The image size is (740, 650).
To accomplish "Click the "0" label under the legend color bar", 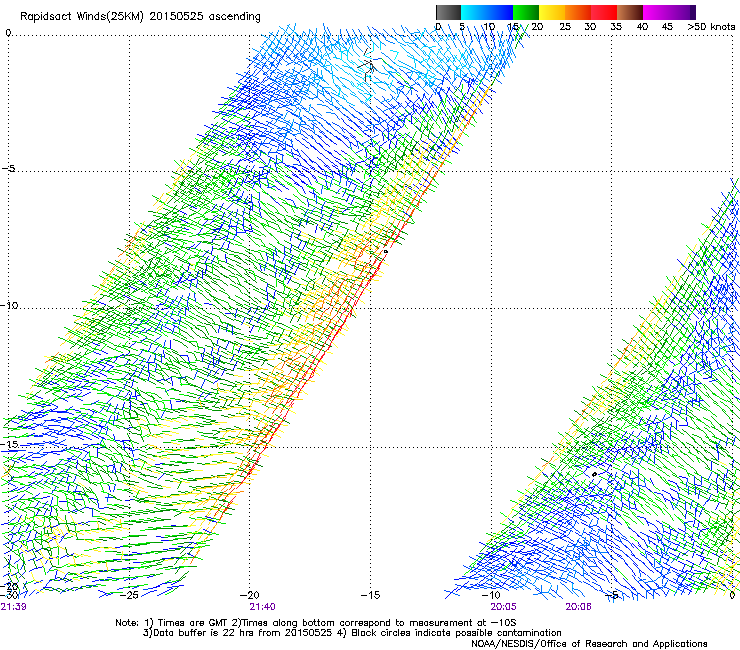I will pyautogui.click(x=438, y=27).
